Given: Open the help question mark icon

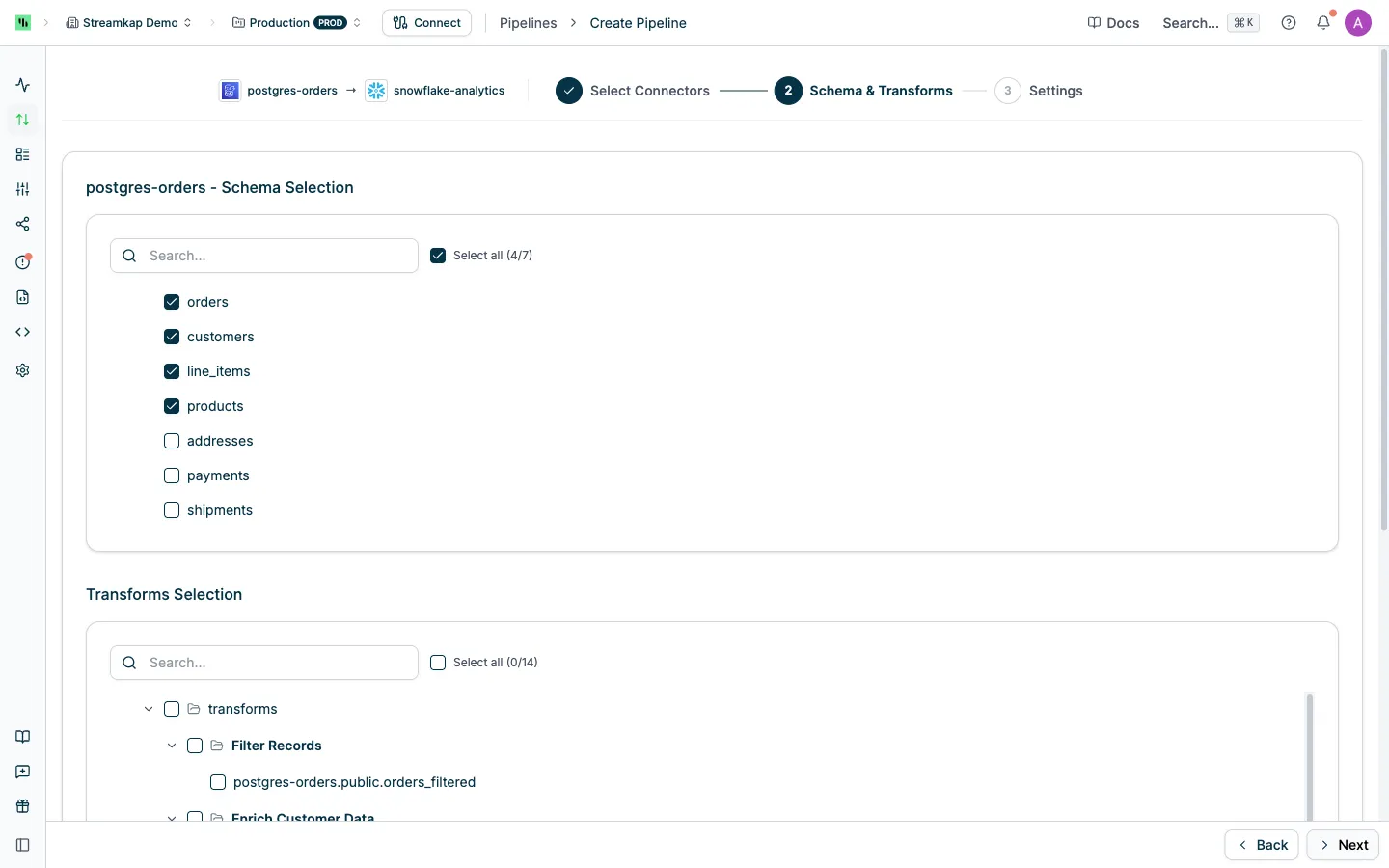Looking at the screenshot, I should coord(1289,23).
